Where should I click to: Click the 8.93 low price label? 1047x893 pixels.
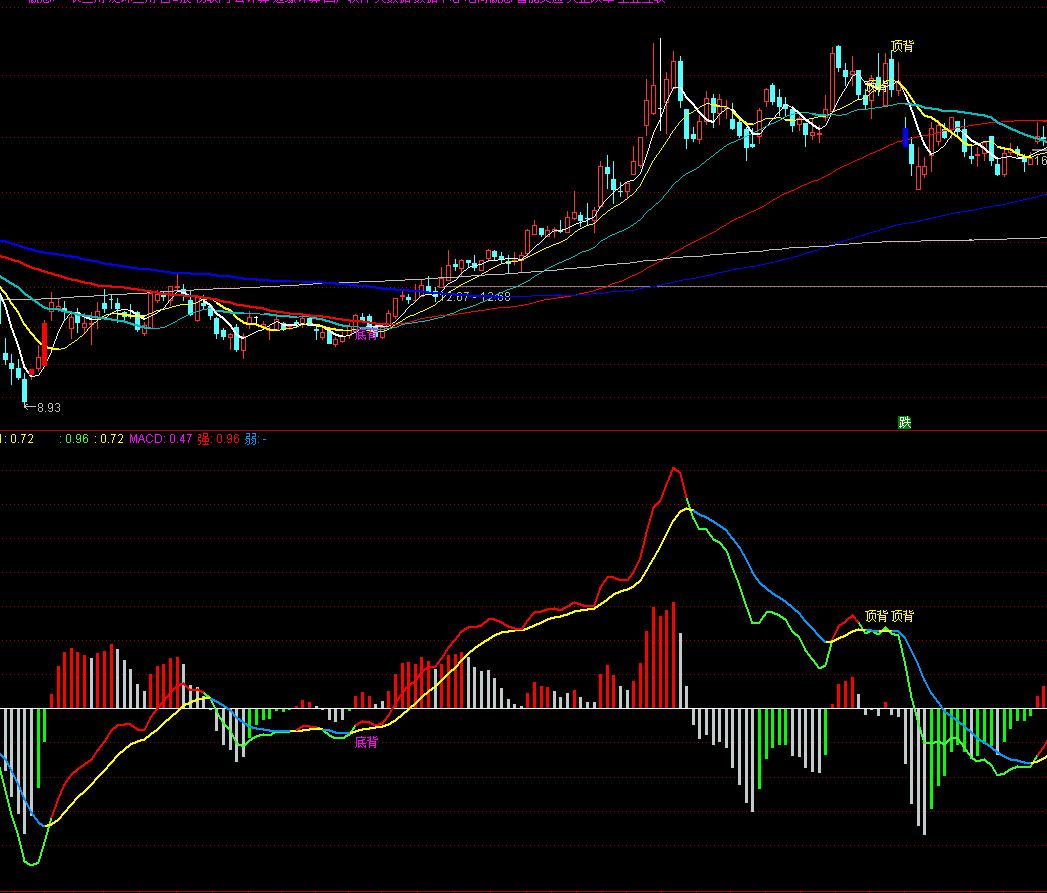48,407
